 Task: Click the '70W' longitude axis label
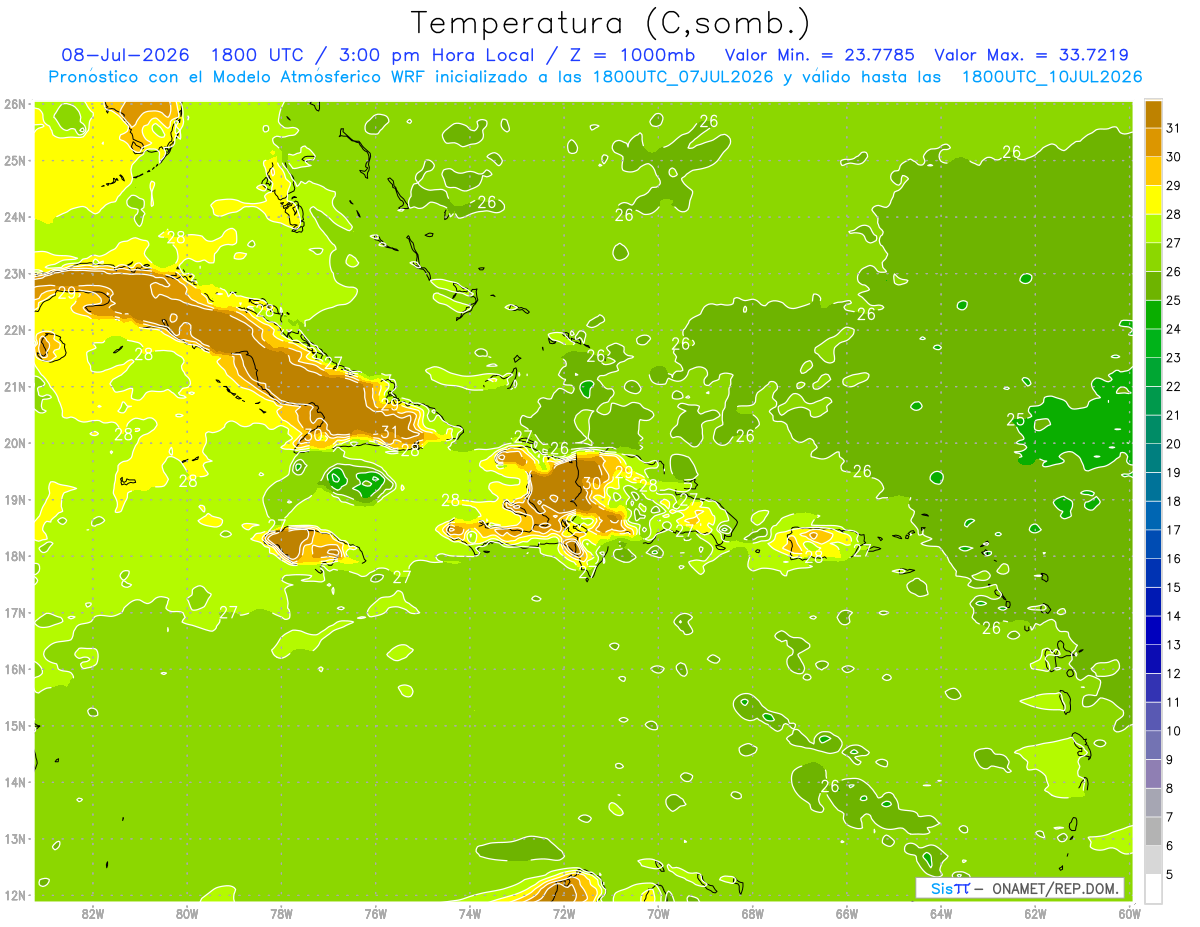(658, 913)
